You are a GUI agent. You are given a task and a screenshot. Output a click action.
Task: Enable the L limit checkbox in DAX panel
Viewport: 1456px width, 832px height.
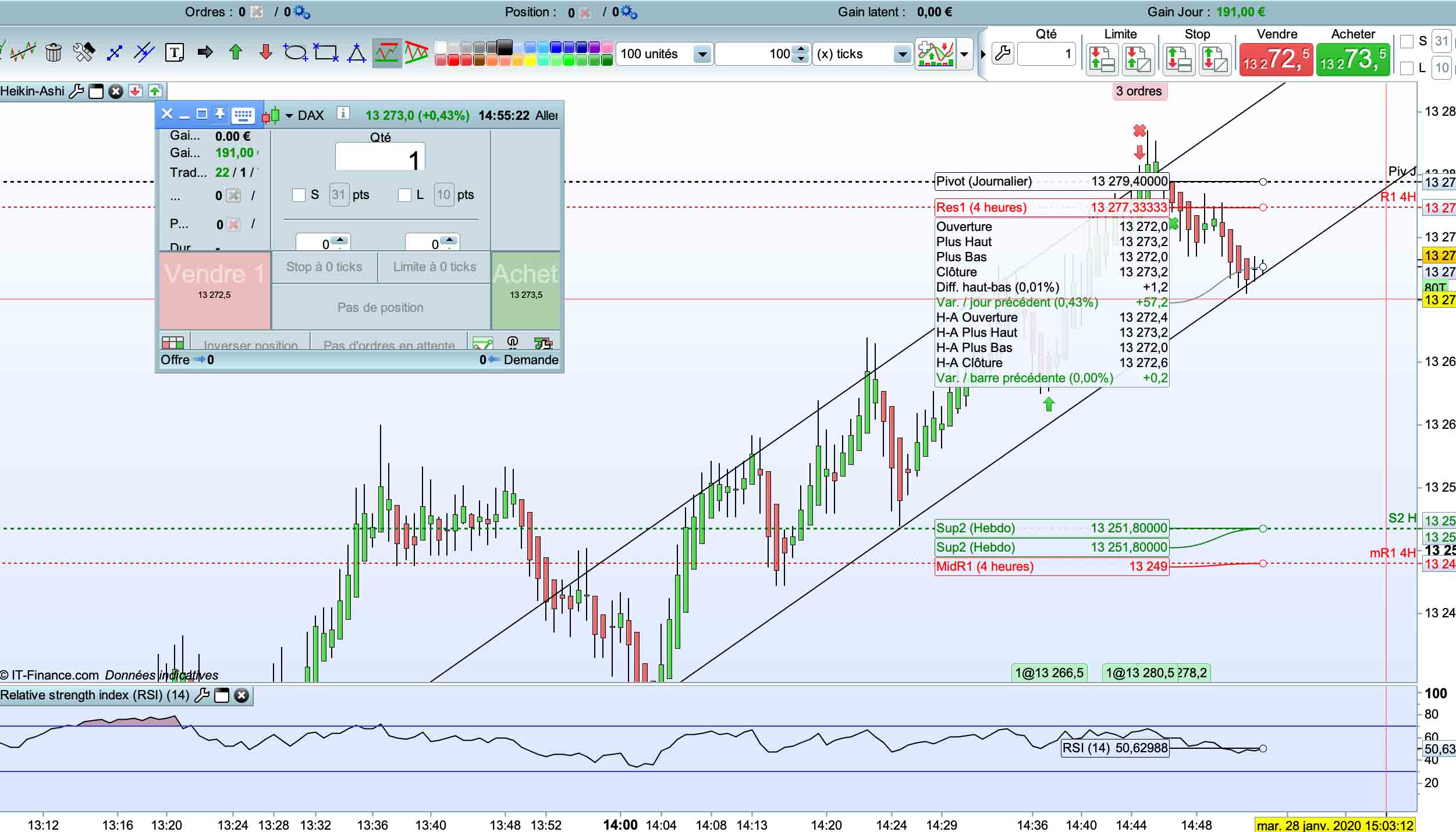point(404,195)
